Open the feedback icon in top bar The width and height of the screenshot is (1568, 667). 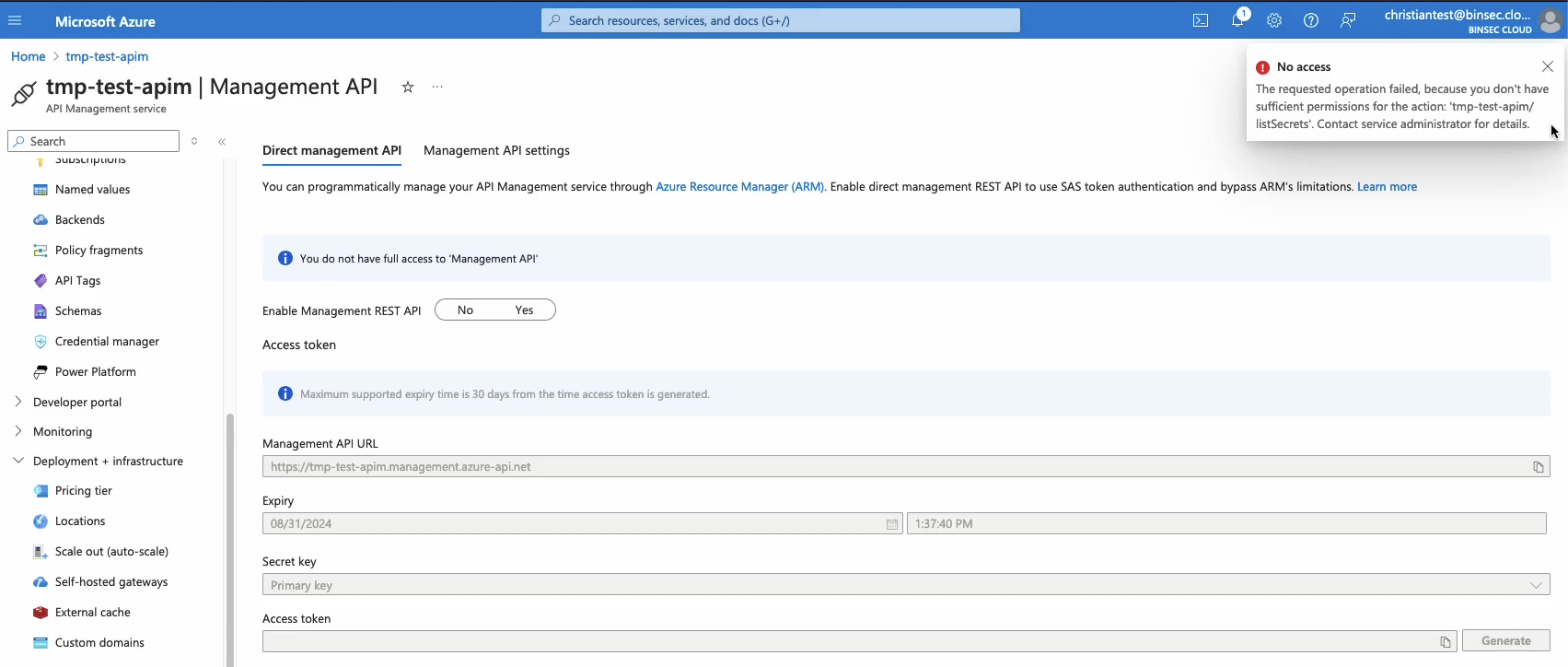[1348, 20]
